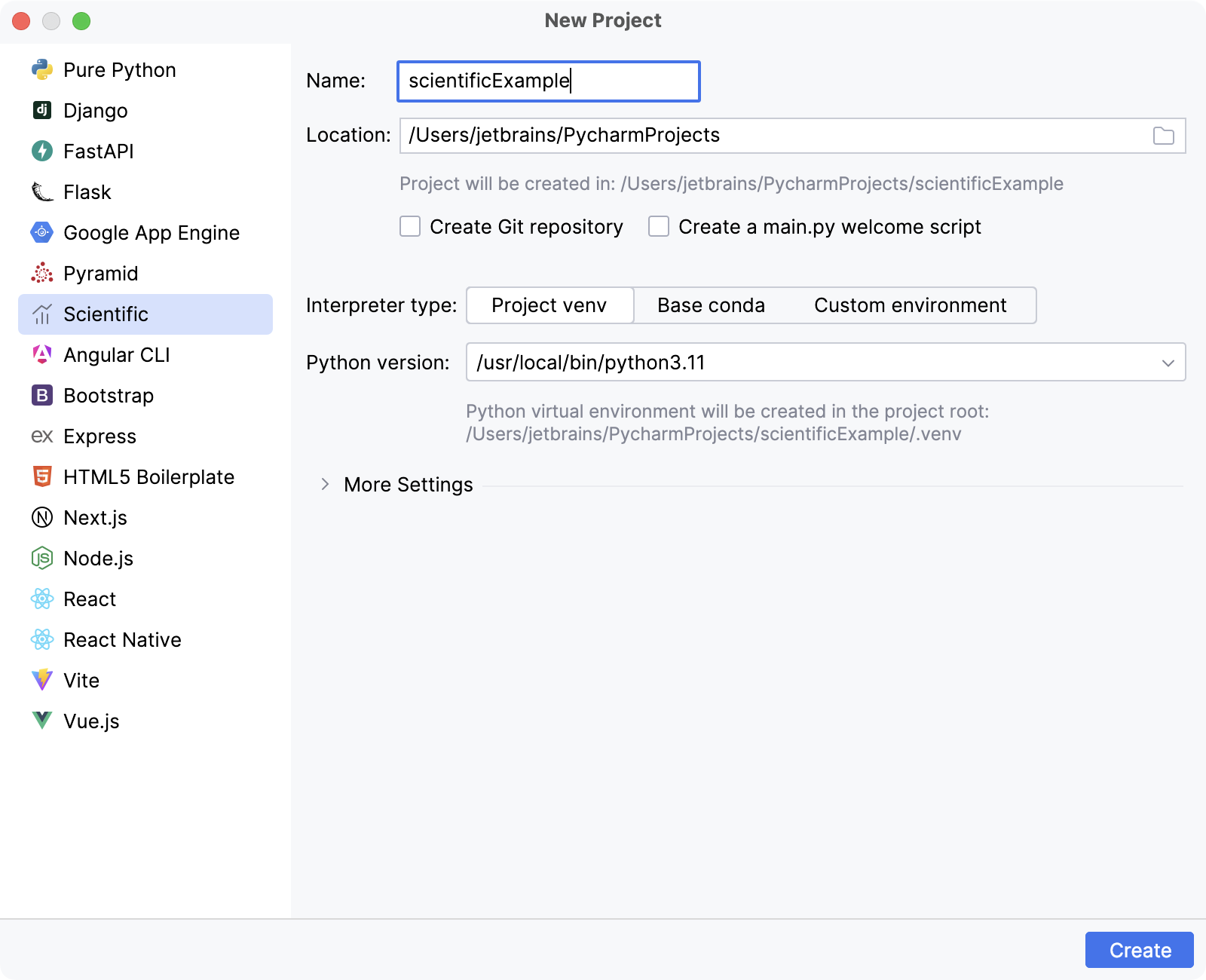Select Scientific project type
Image resolution: width=1206 pixels, height=980 pixels.
tap(106, 314)
